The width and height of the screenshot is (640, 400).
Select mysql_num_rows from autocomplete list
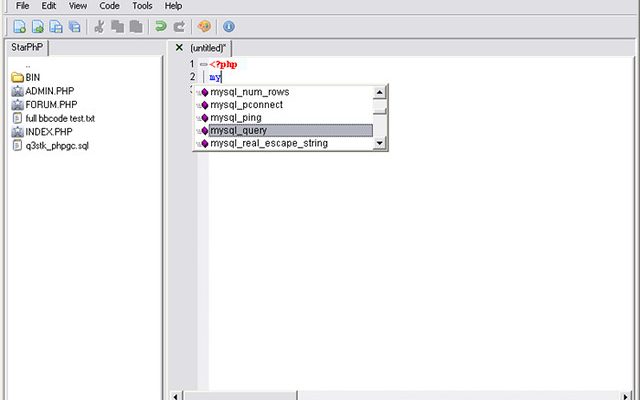(x=249, y=92)
